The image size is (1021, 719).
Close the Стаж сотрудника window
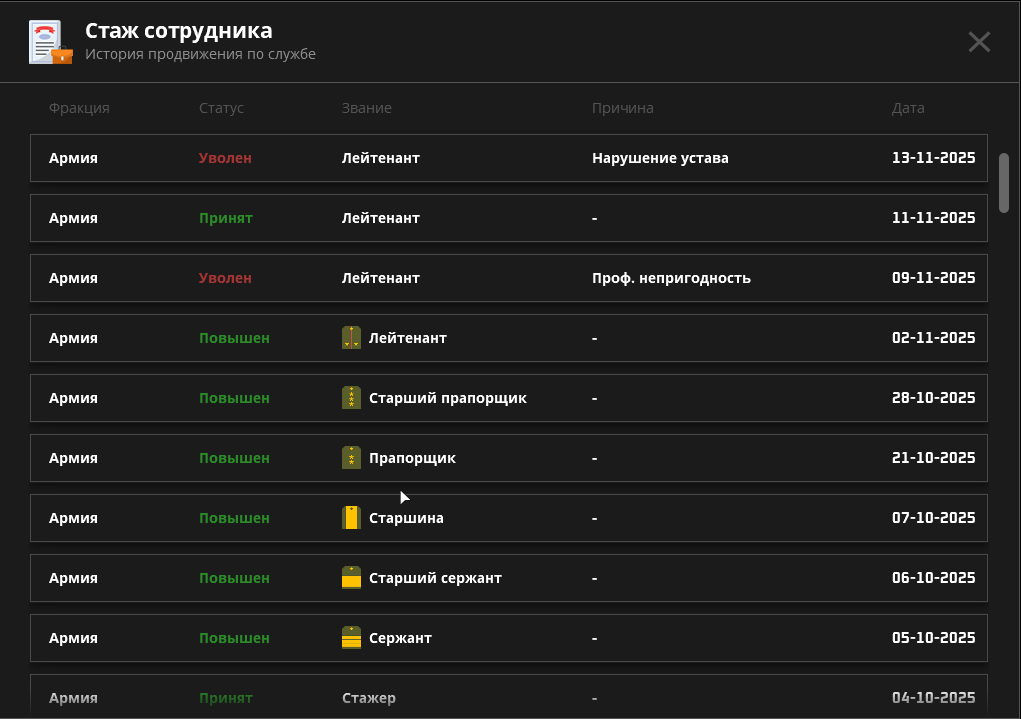pos(979,42)
